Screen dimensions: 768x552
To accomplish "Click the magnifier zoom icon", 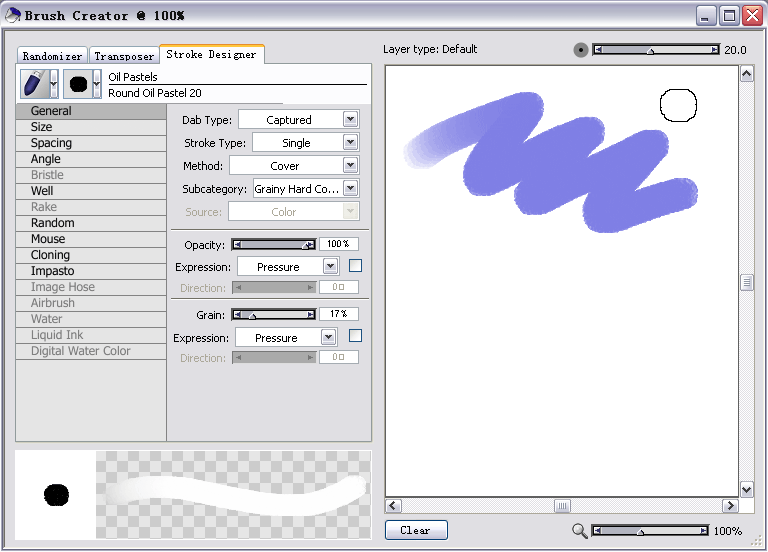I will pyautogui.click(x=580, y=531).
